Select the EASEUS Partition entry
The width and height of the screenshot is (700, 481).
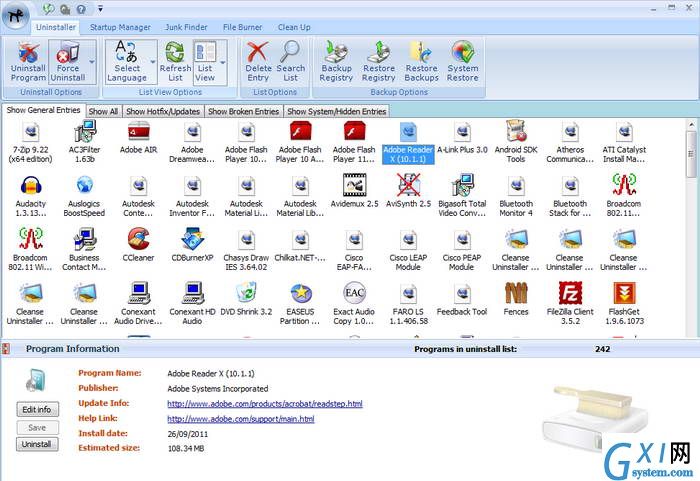[300, 304]
